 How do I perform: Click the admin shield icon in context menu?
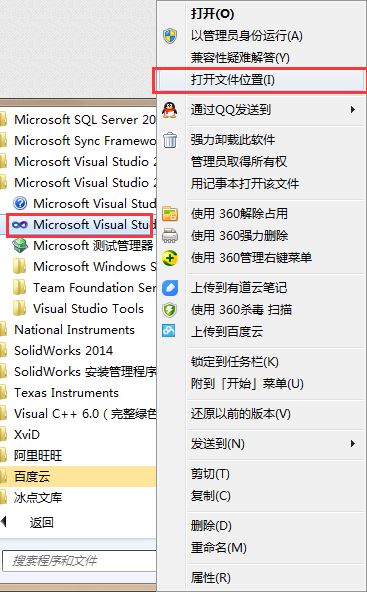point(170,36)
